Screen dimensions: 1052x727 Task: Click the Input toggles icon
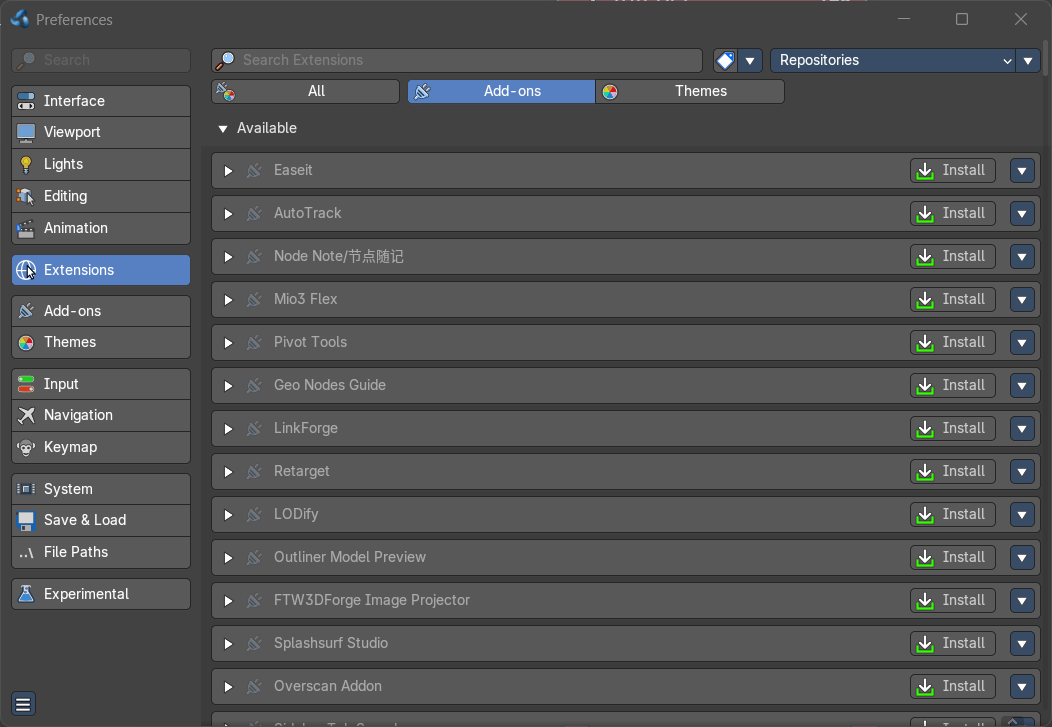point(26,384)
